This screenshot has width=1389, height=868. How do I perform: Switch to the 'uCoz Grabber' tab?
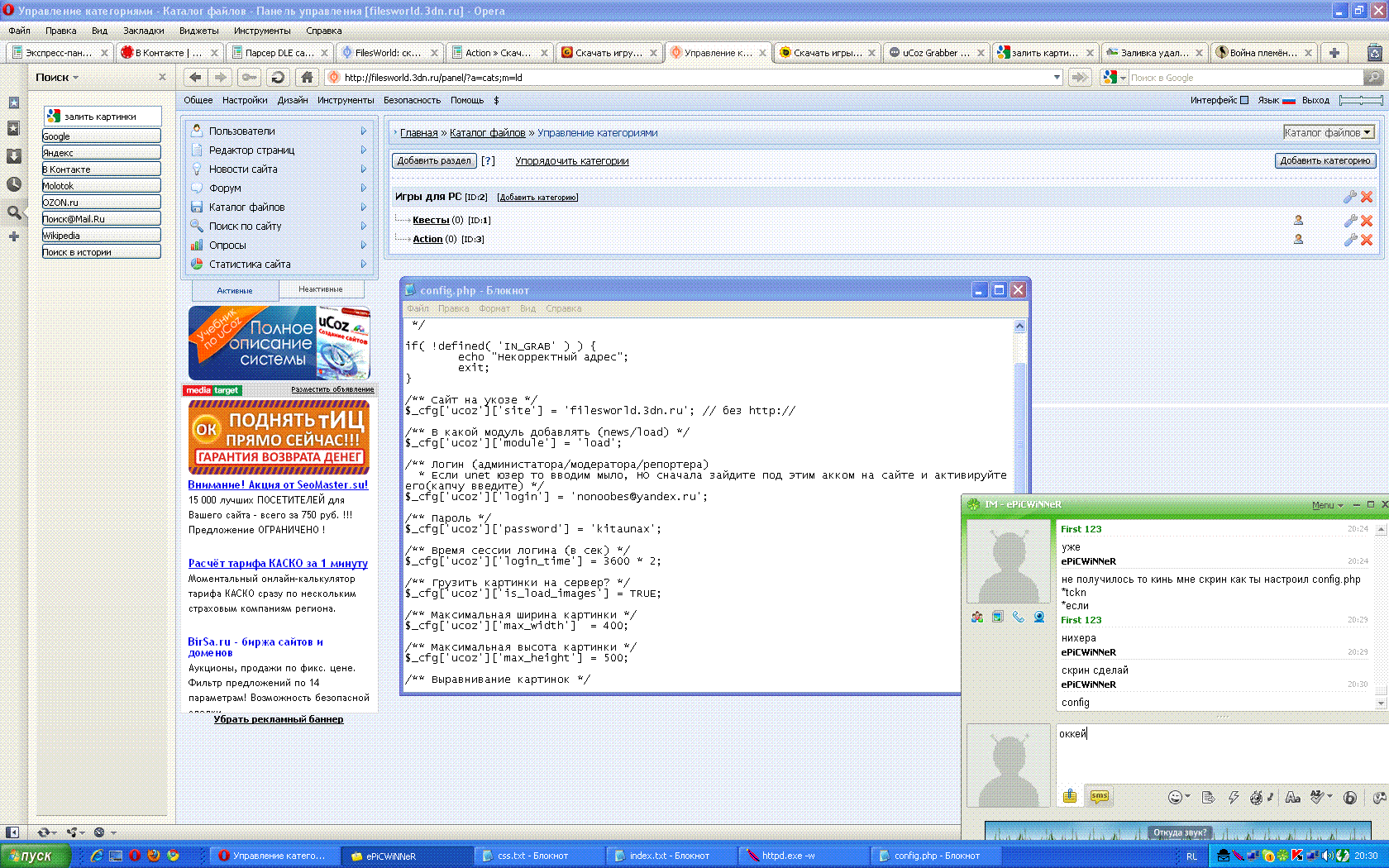pos(937,52)
